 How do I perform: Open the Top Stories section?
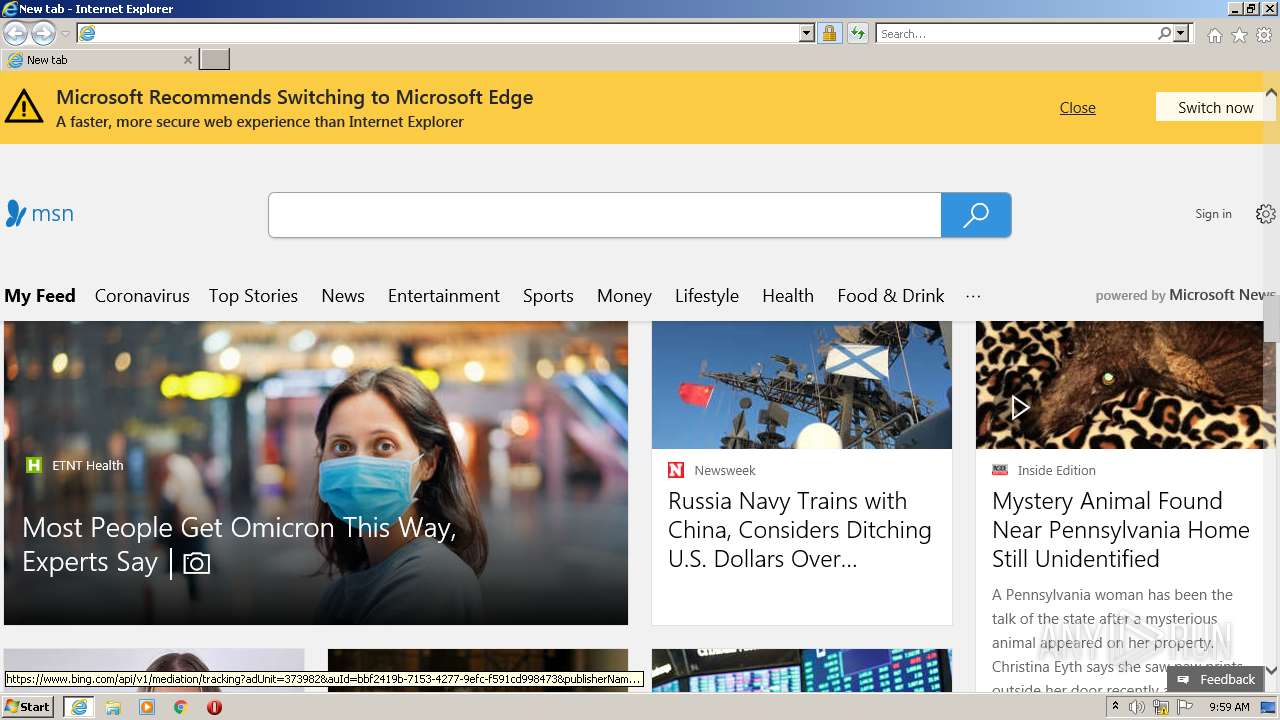(253, 296)
